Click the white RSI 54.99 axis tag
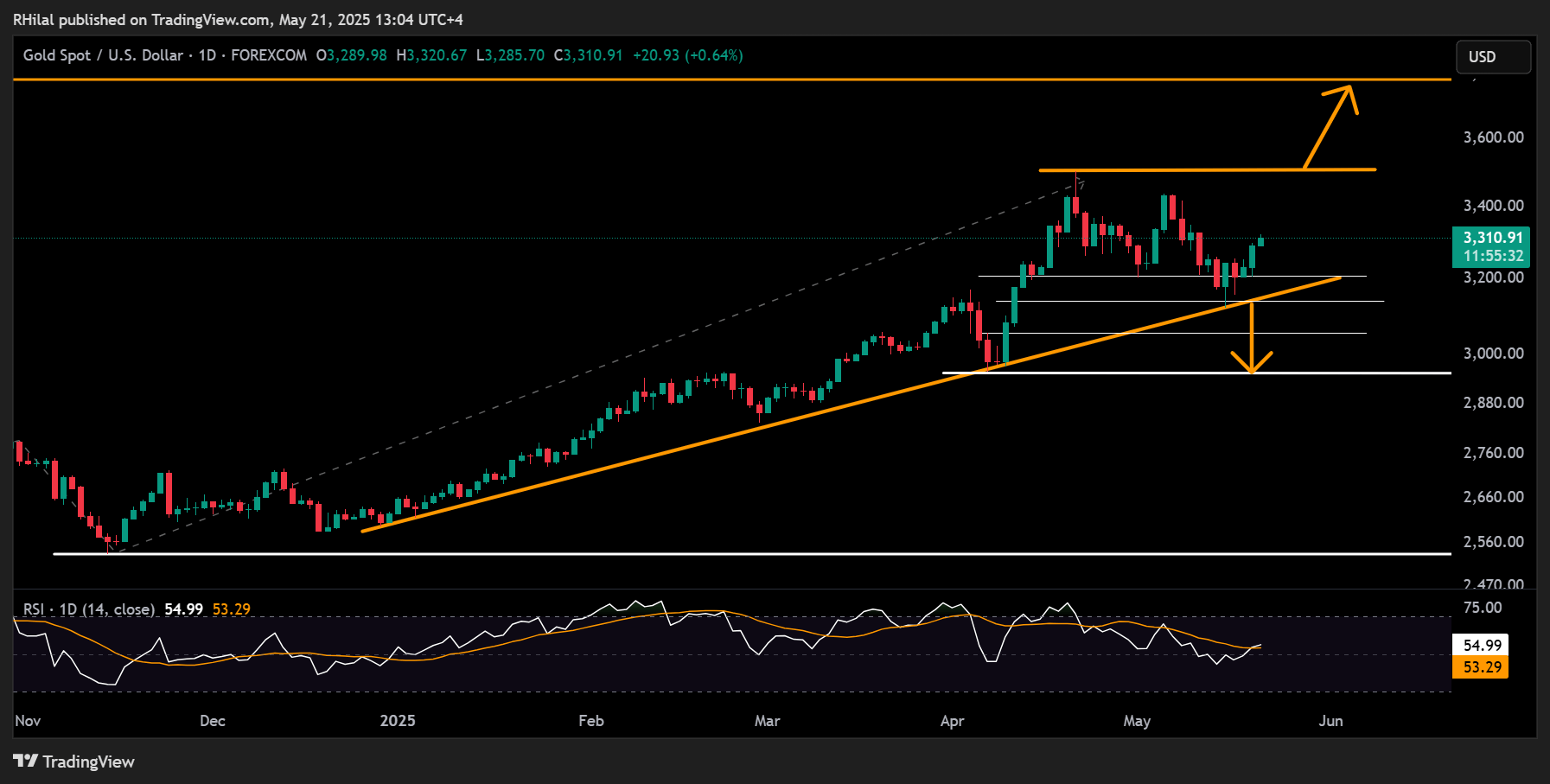Screen dimensions: 1550x784 1481,645
